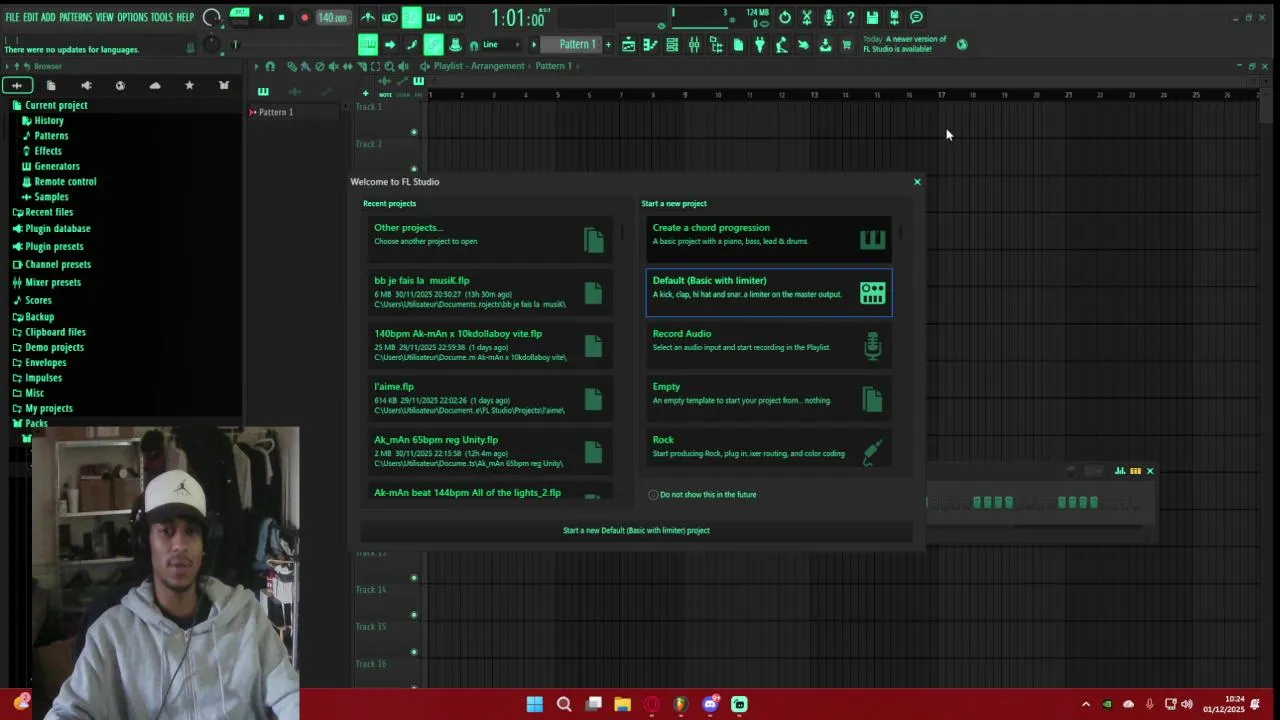The image size is (1280, 720).
Task: Click the playlist magnet snap icon
Action: point(270,66)
